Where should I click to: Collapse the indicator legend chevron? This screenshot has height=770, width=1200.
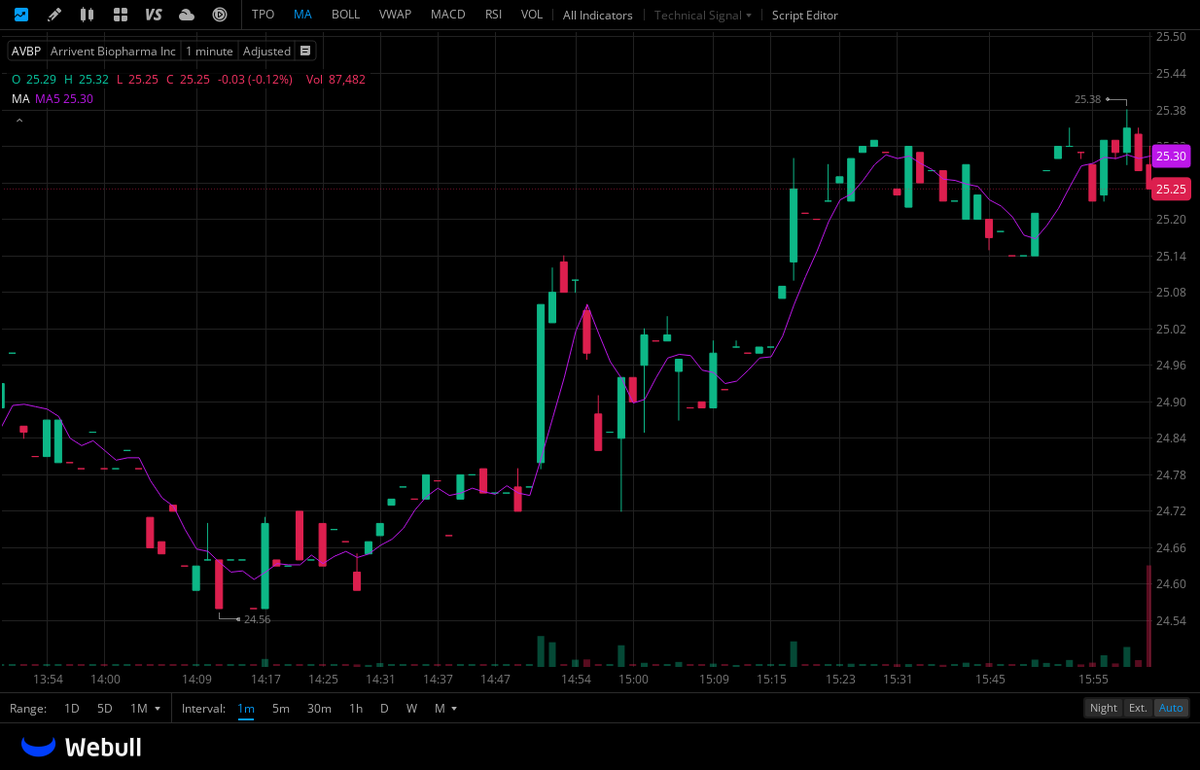18,121
